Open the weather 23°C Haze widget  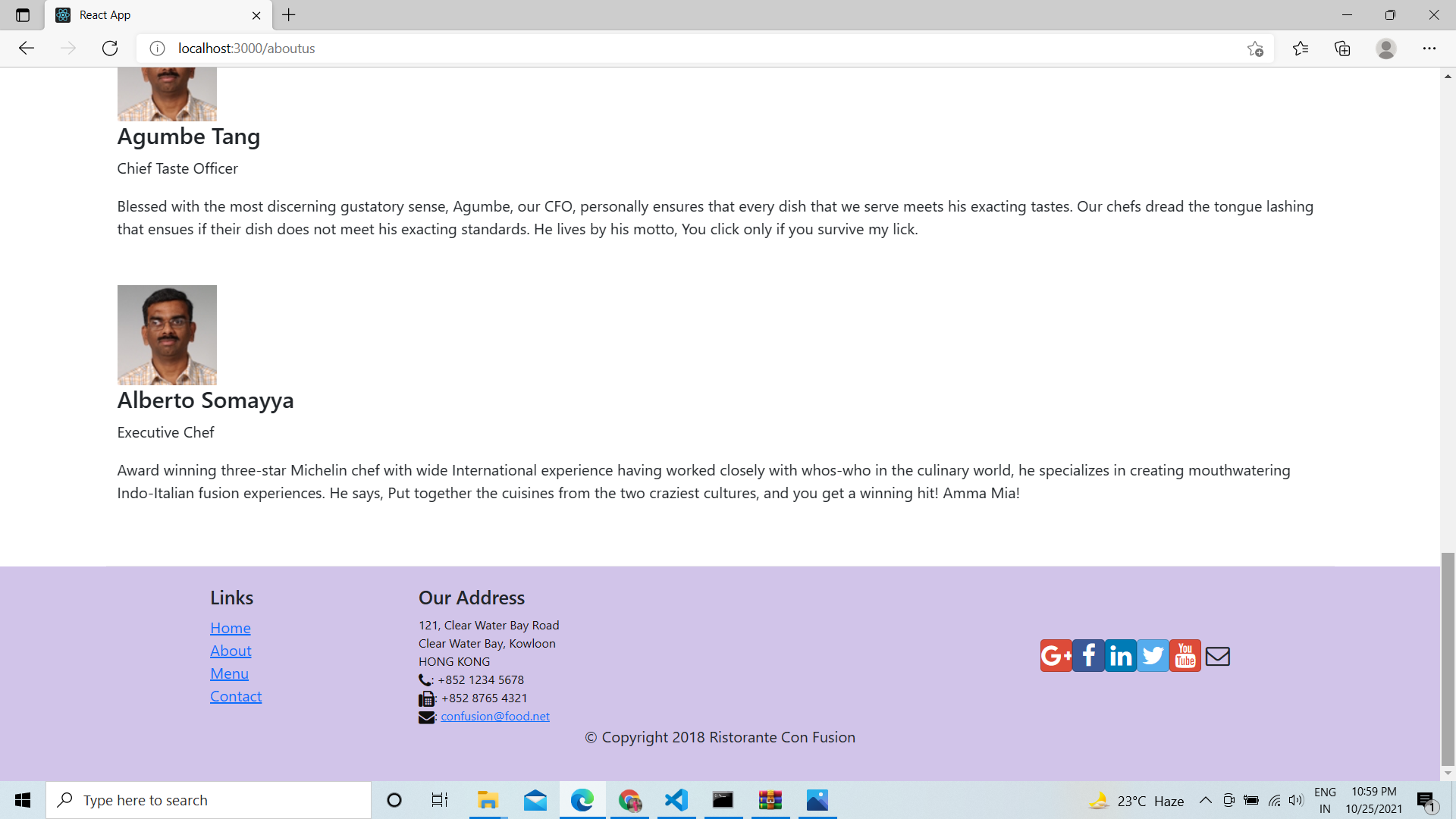(1135, 801)
